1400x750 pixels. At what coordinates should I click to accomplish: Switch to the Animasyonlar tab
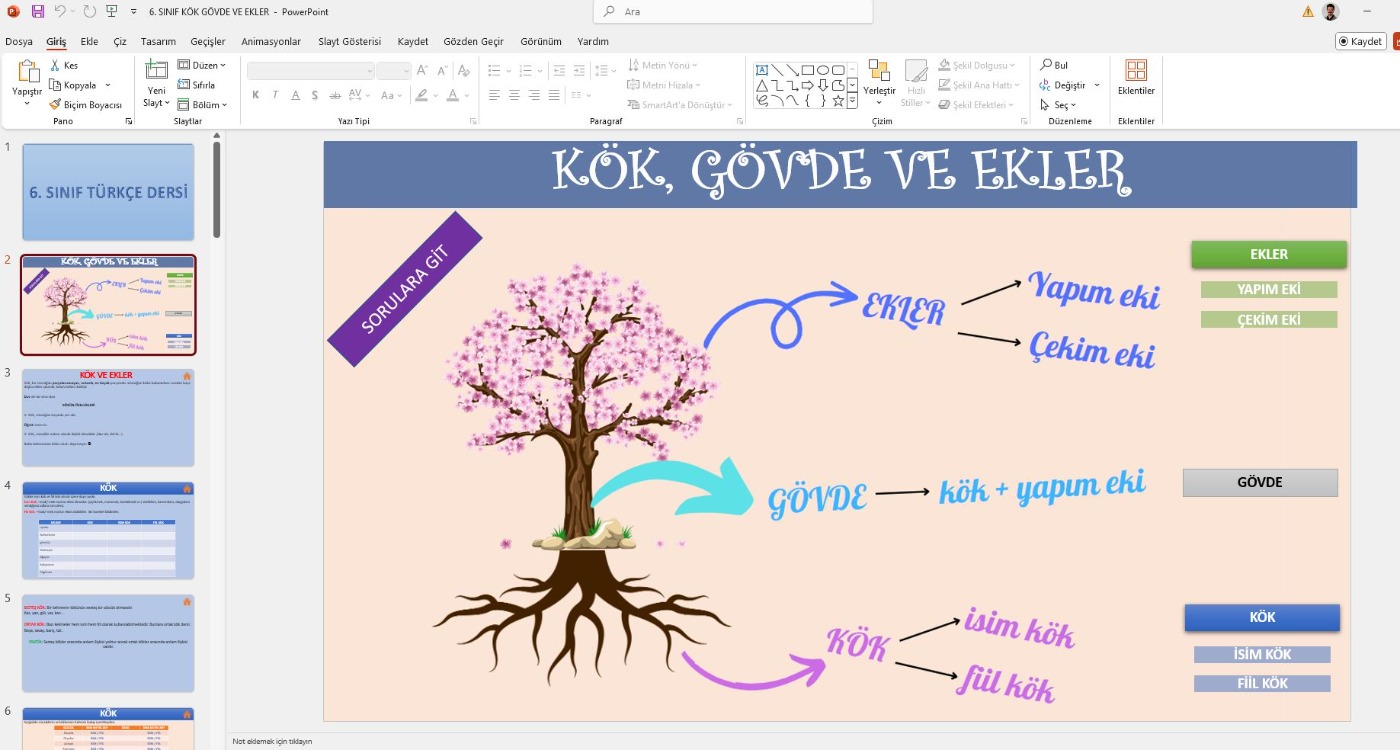tap(271, 41)
